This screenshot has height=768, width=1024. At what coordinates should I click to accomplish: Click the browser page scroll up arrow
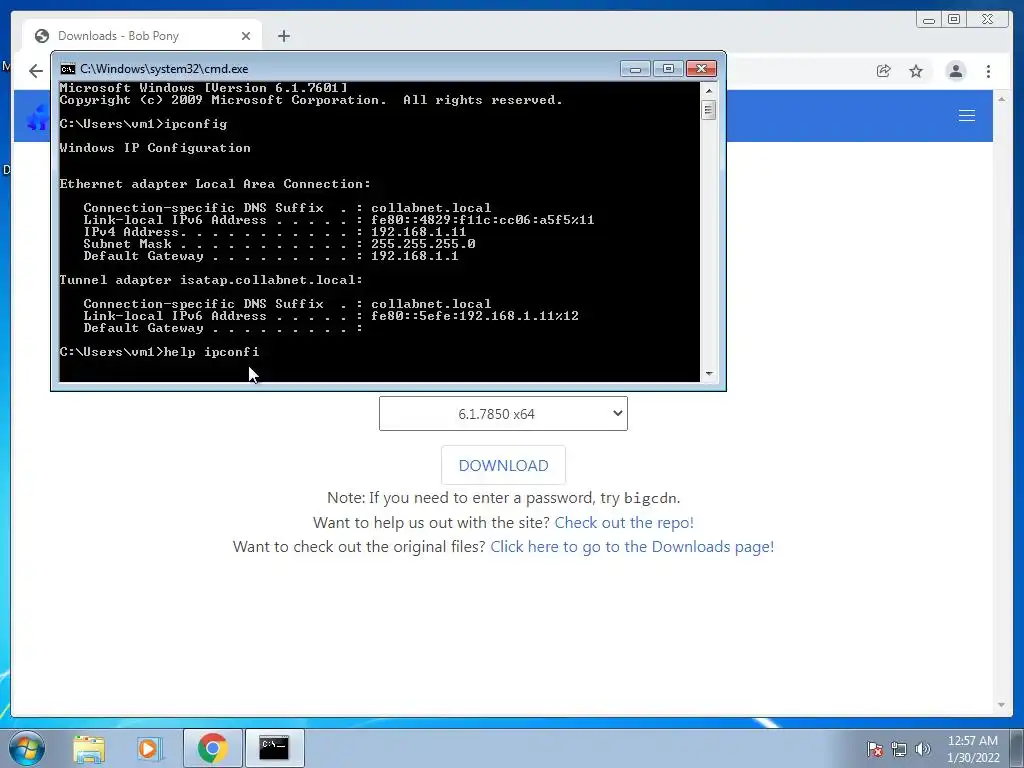pos(1002,99)
